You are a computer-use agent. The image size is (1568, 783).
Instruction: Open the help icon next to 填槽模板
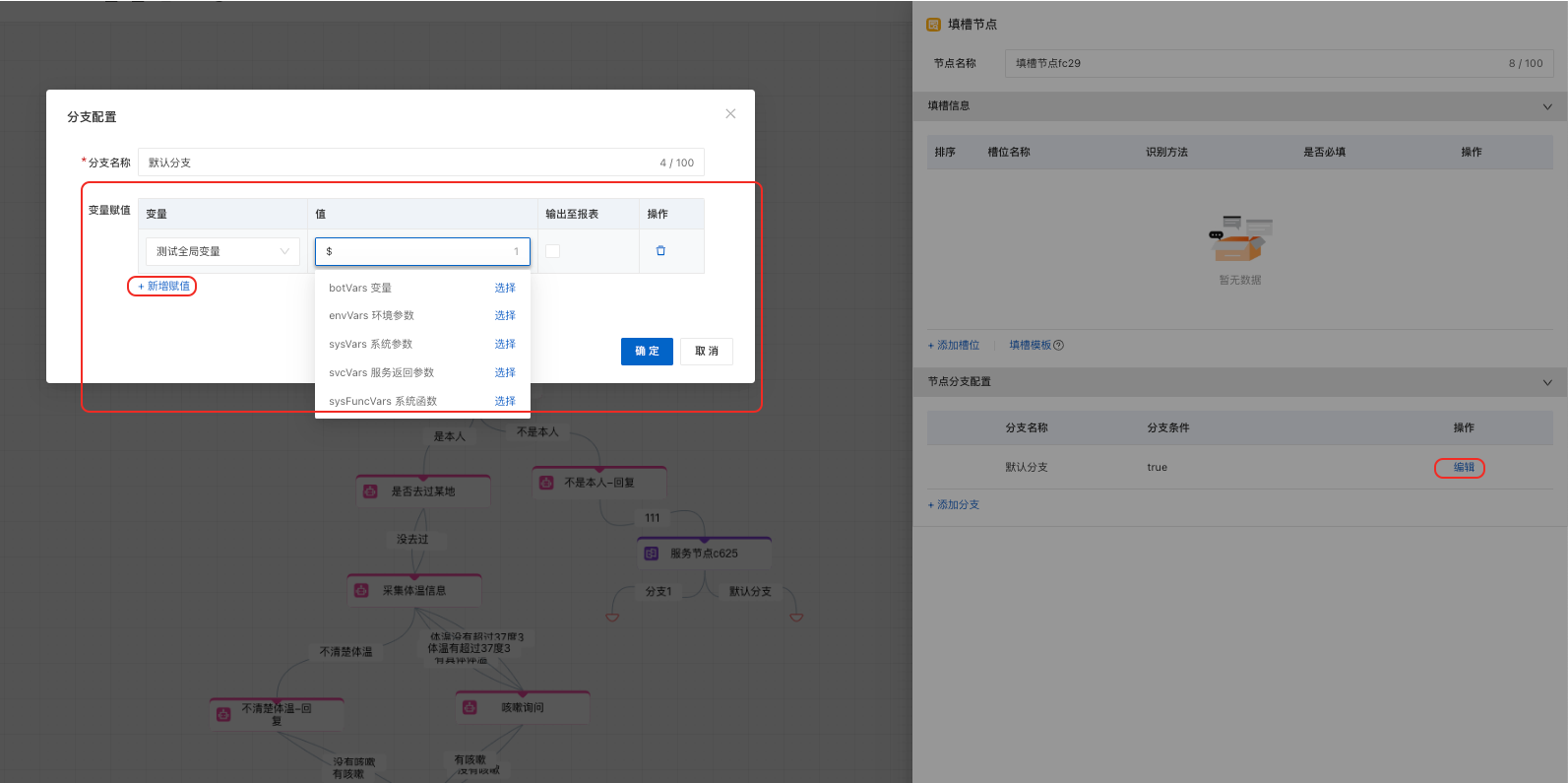coord(1058,345)
